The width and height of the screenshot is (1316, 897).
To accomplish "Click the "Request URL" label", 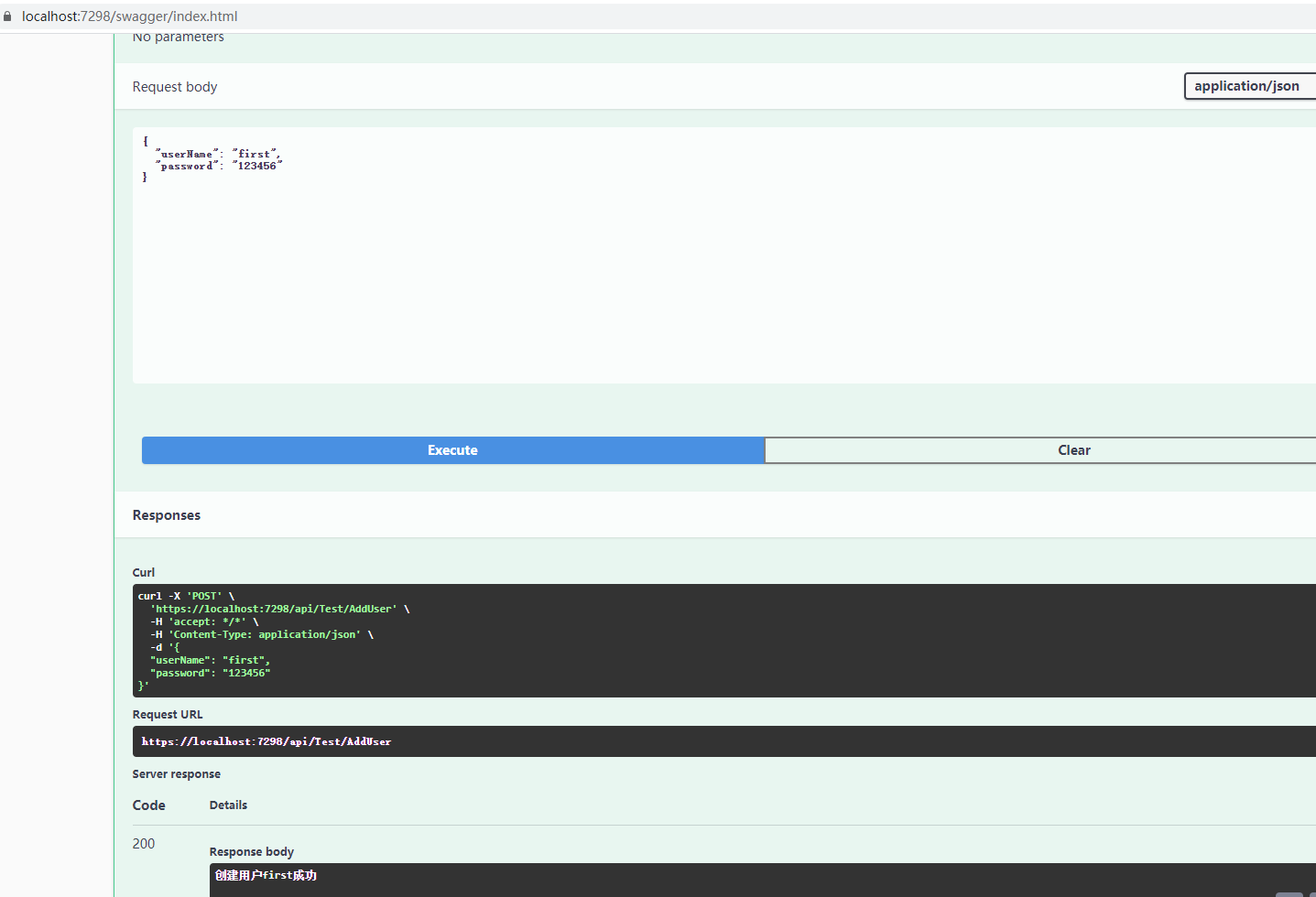I will [168, 715].
